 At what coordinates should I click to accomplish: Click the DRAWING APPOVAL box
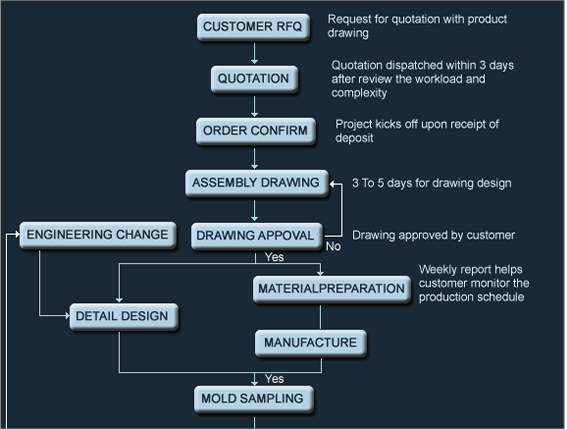coord(256,236)
